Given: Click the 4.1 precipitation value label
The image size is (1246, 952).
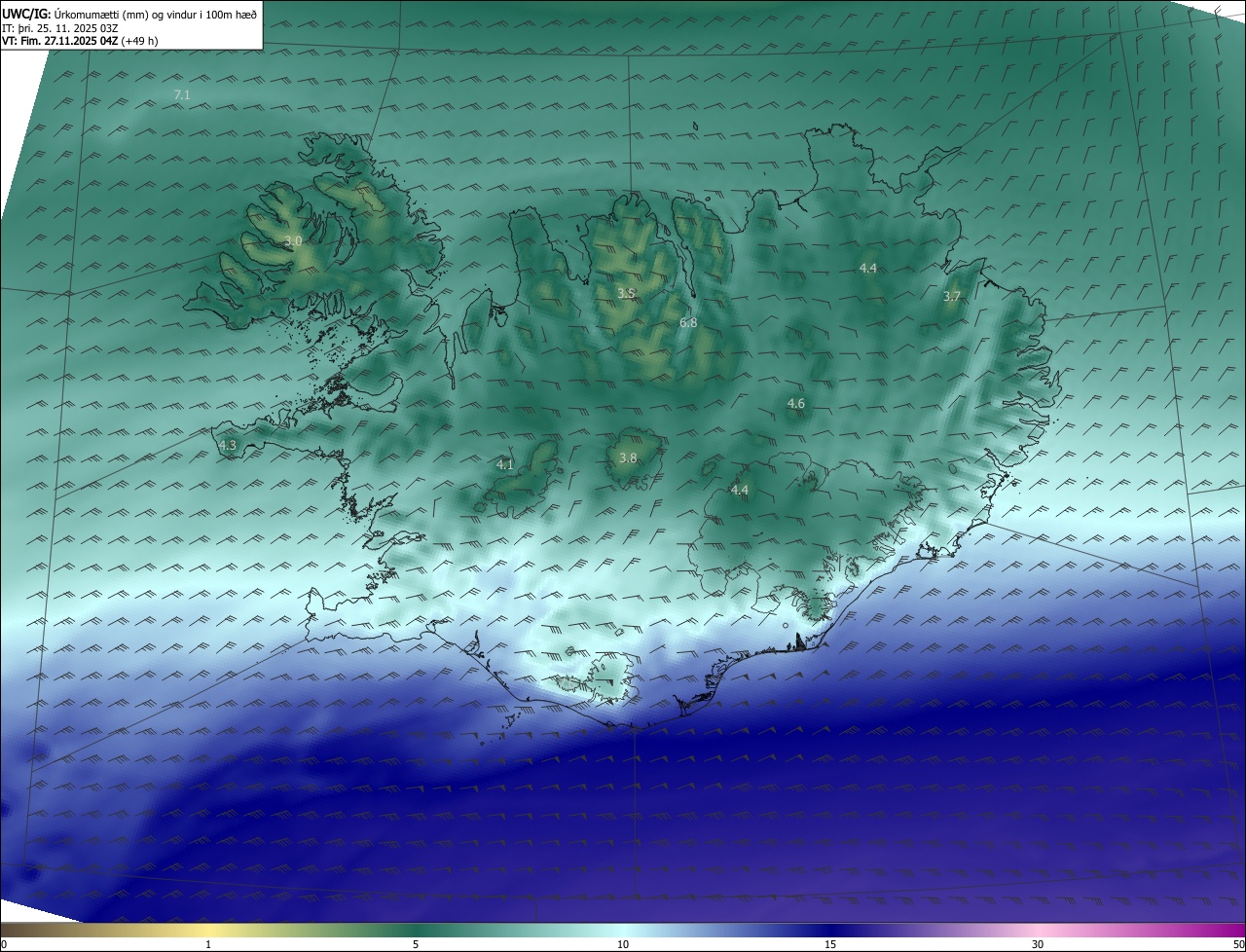Looking at the screenshot, I should tap(505, 465).
